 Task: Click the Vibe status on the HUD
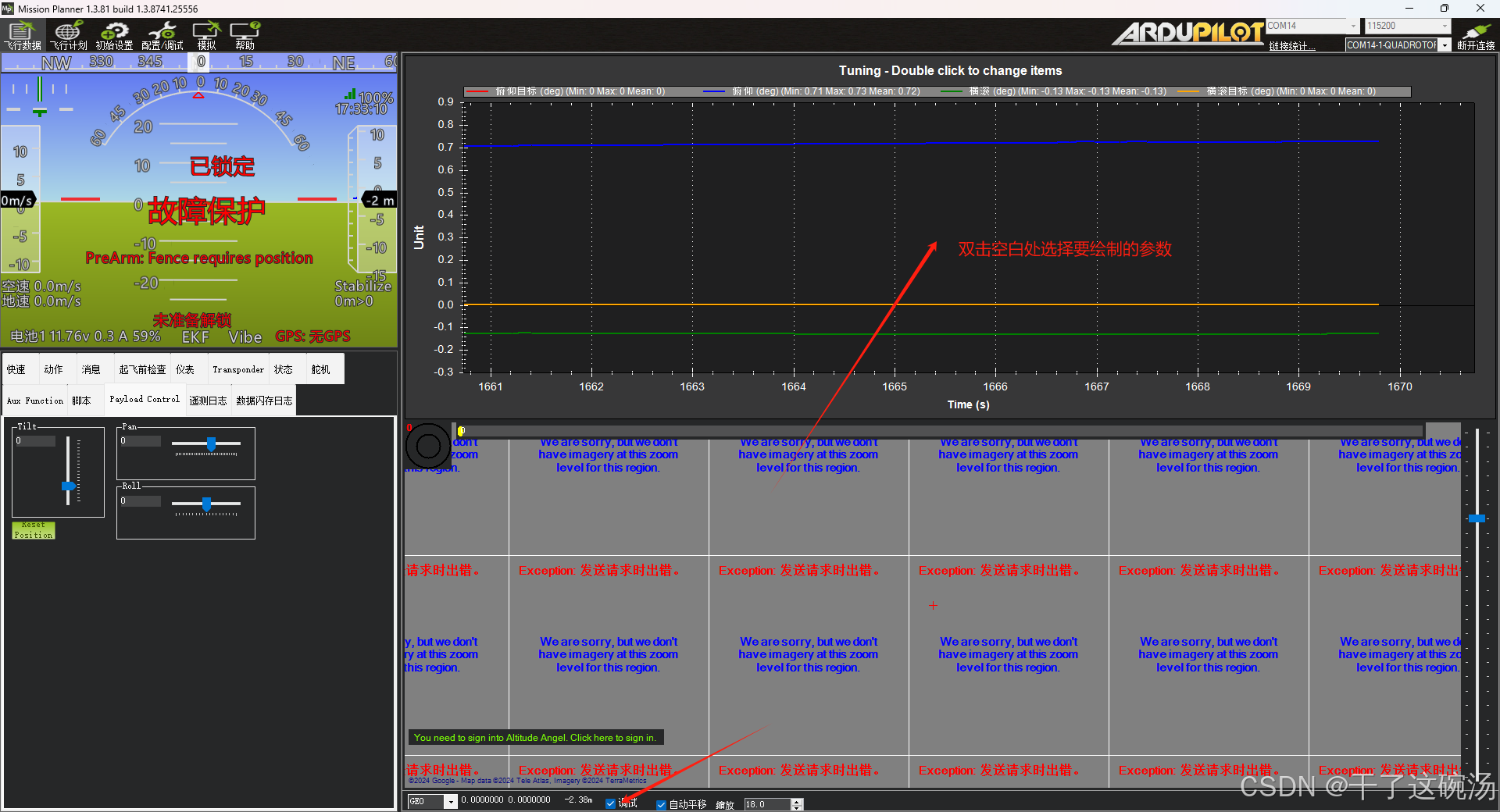click(245, 337)
